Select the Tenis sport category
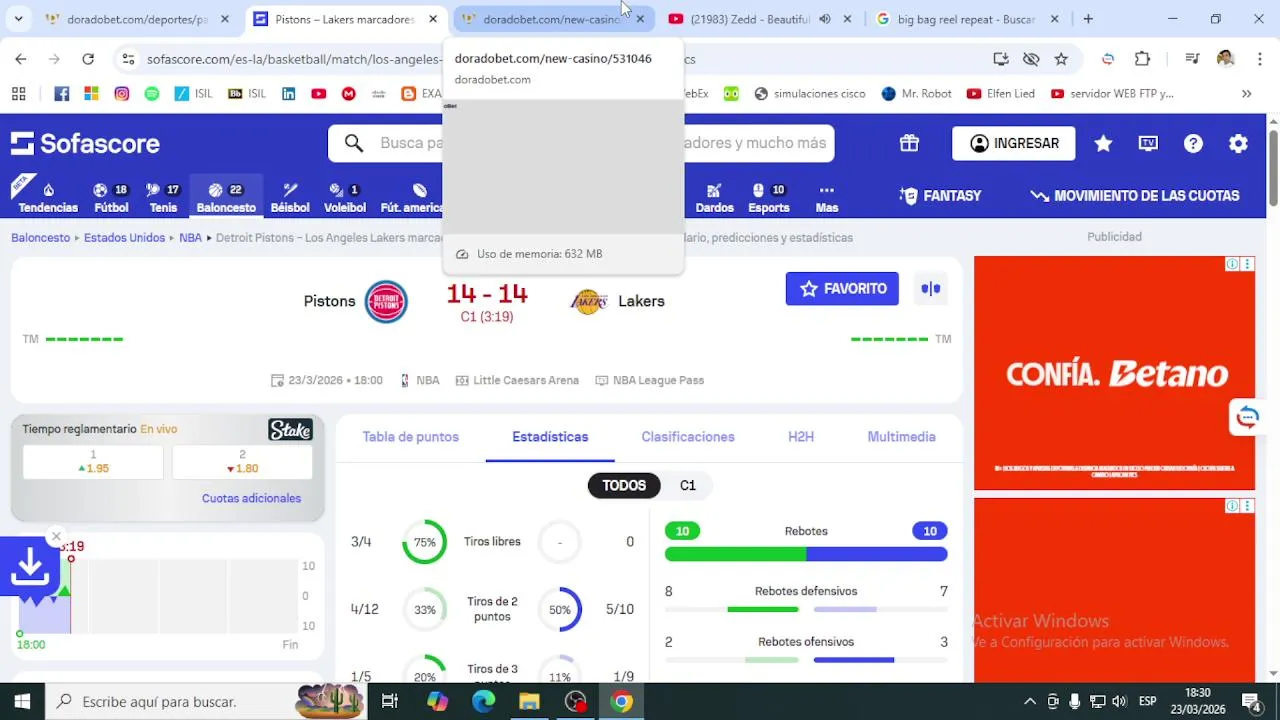1280x720 pixels. coord(163,197)
